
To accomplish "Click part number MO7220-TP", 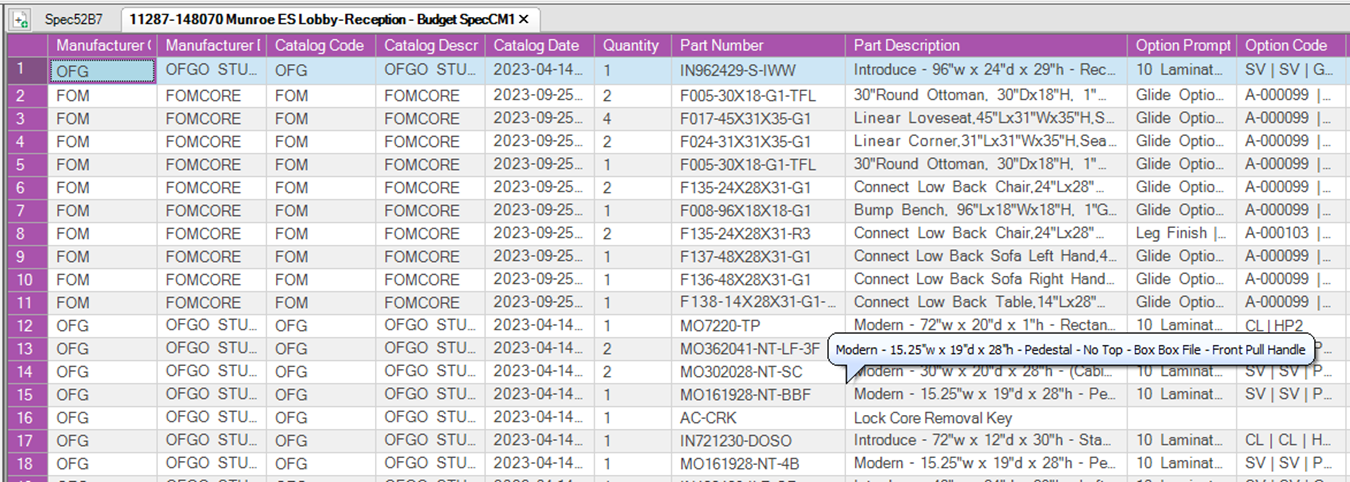I will point(758,325).
